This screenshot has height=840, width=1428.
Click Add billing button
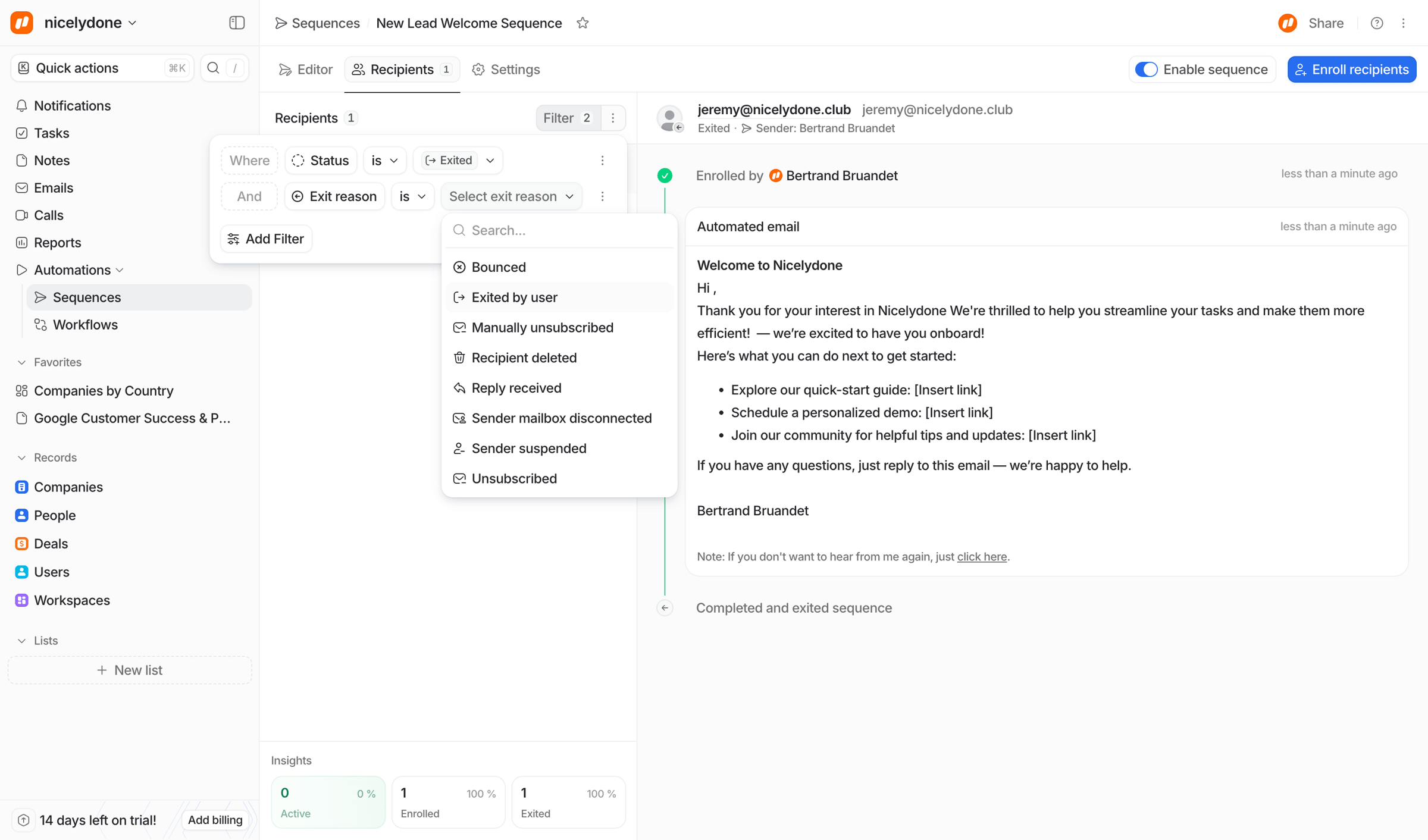[x=215, y=819]
